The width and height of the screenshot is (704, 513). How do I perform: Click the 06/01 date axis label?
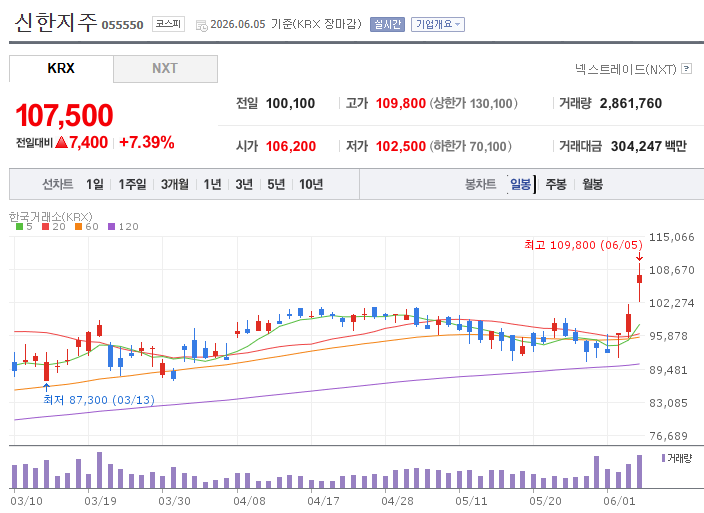619,501
